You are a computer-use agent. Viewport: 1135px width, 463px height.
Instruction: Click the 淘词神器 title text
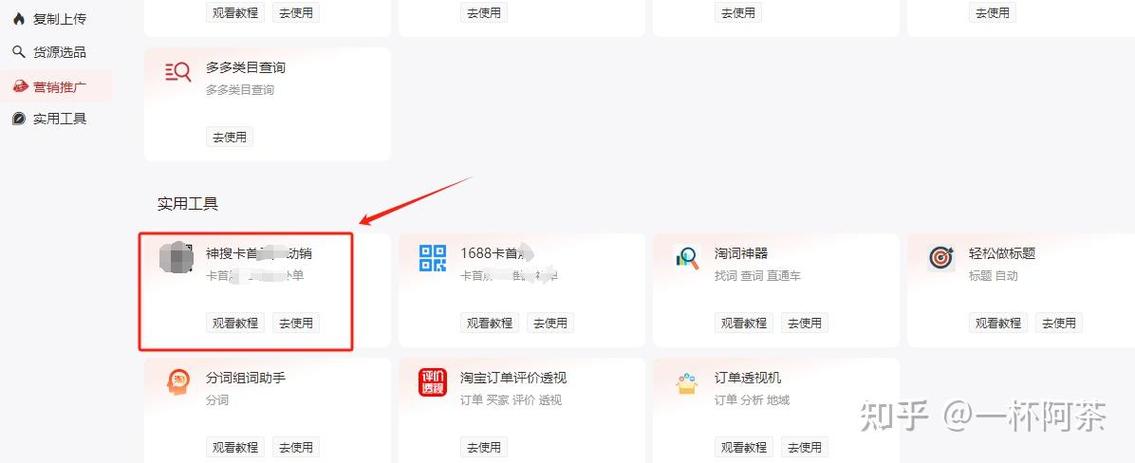pos(741,253)
